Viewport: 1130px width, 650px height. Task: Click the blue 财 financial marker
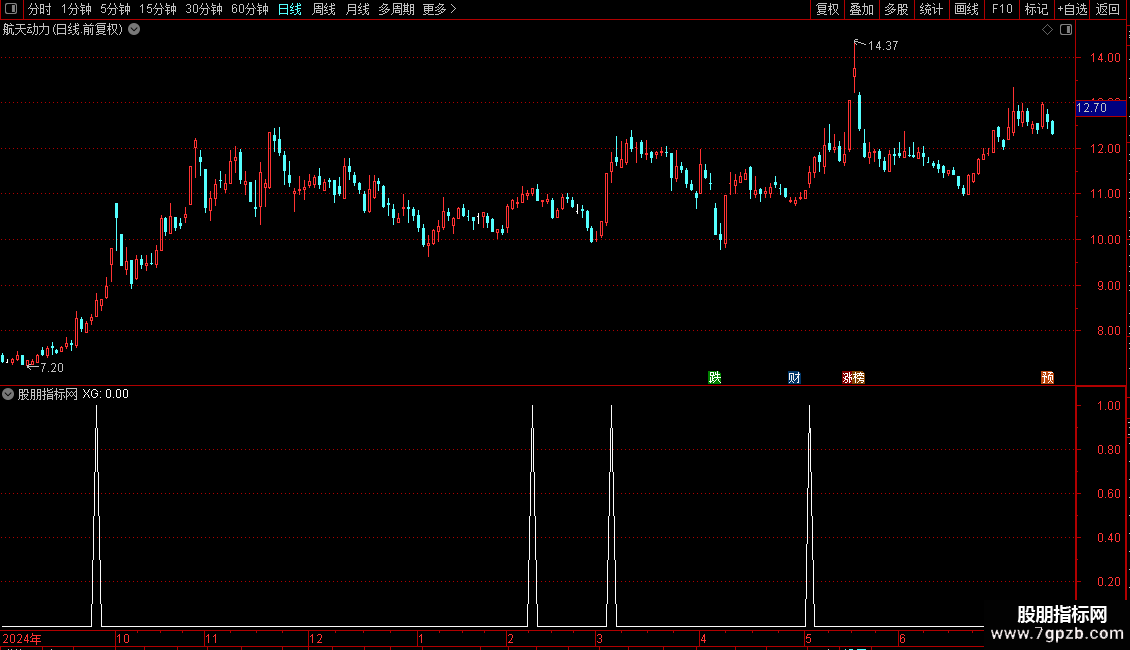(x=794, y=378)
